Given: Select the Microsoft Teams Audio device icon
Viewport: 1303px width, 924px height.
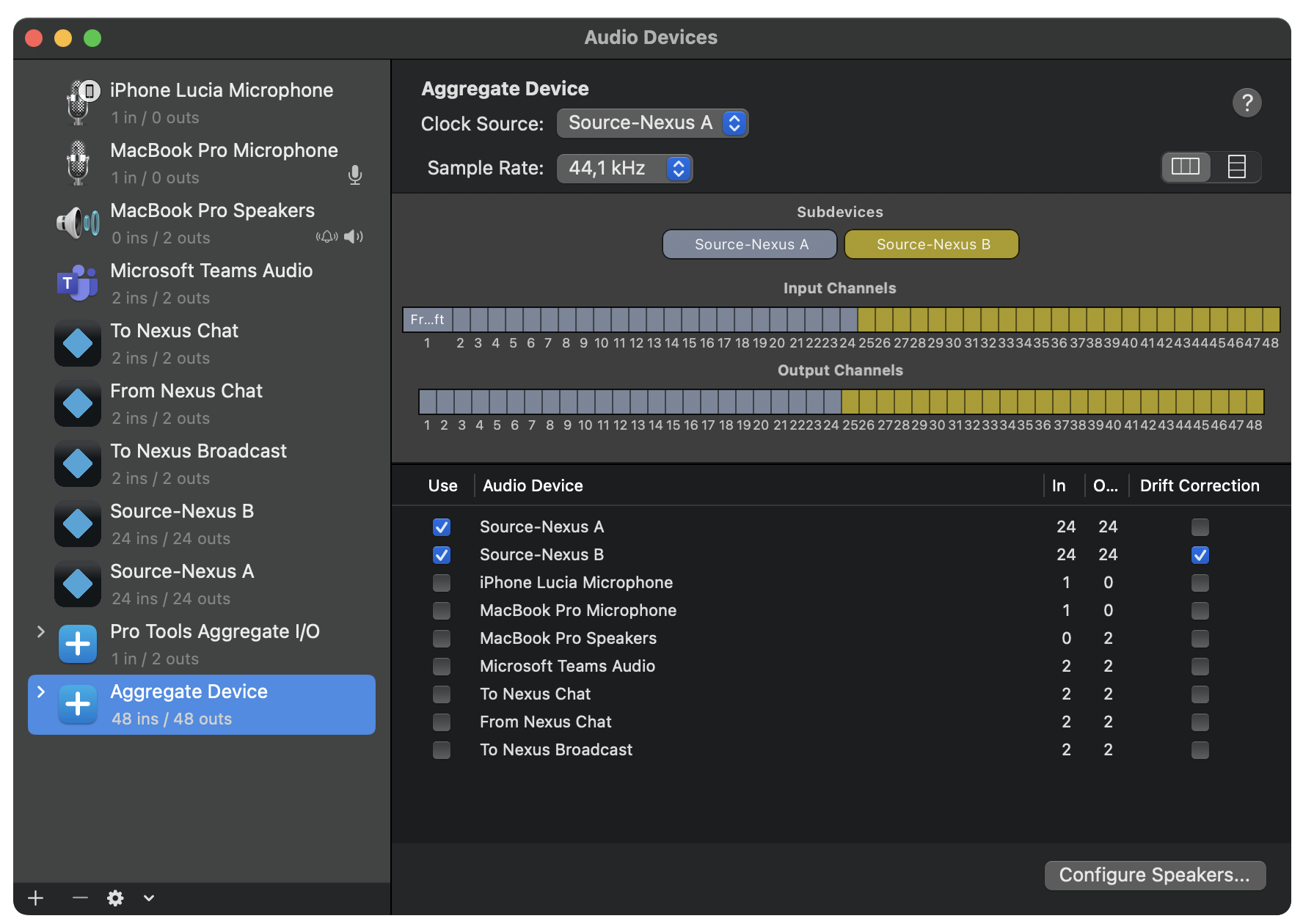Looking at the screenshot, I should pos(78,283).
